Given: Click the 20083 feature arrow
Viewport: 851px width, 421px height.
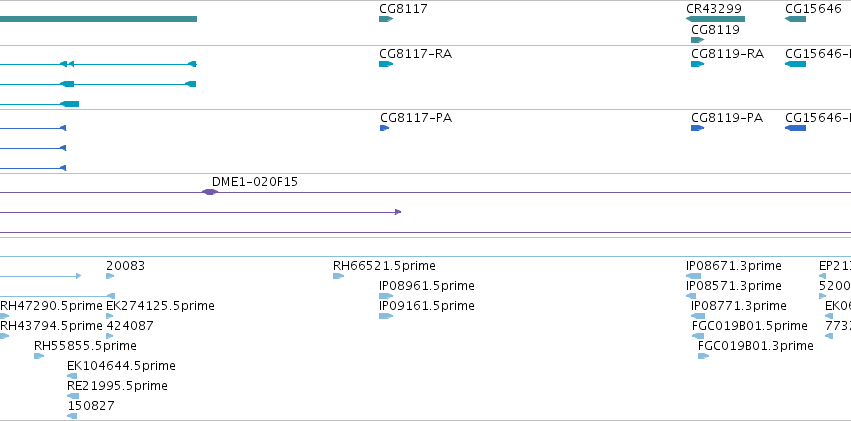Looking at the screenshot, I should pos(110,276).
